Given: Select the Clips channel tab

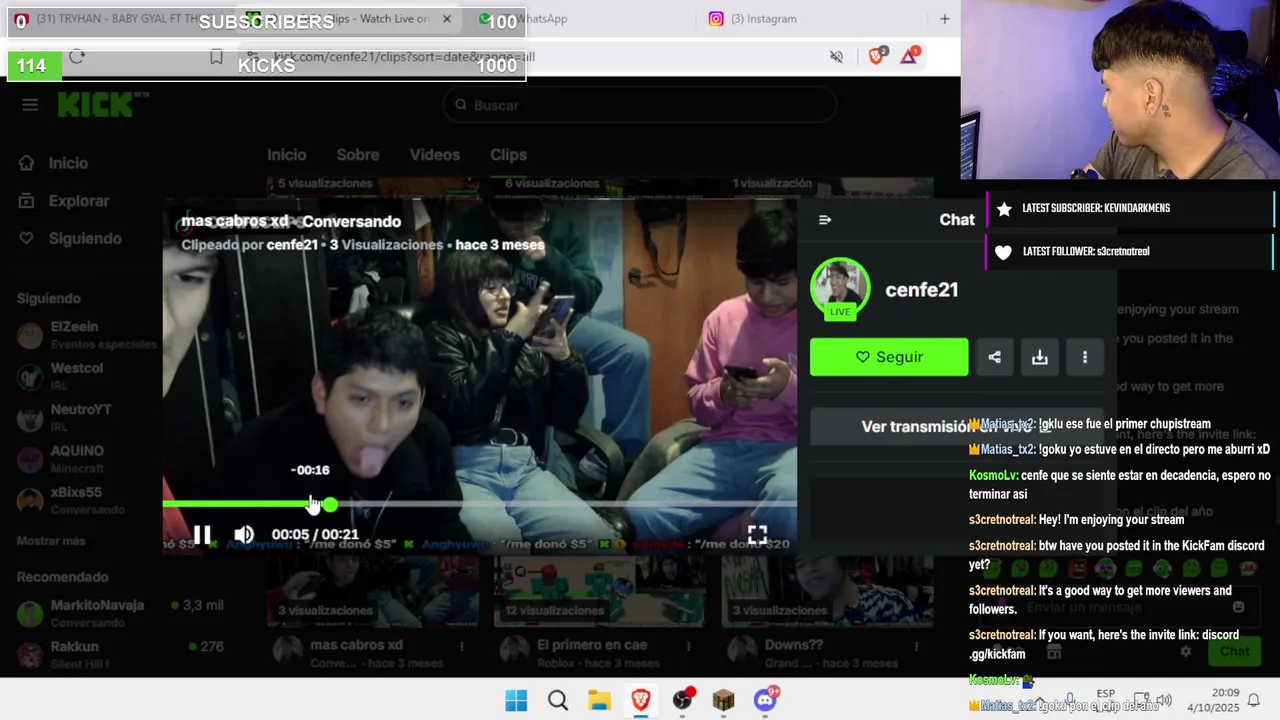Looking at the screenshot, I should click(508, 155).
